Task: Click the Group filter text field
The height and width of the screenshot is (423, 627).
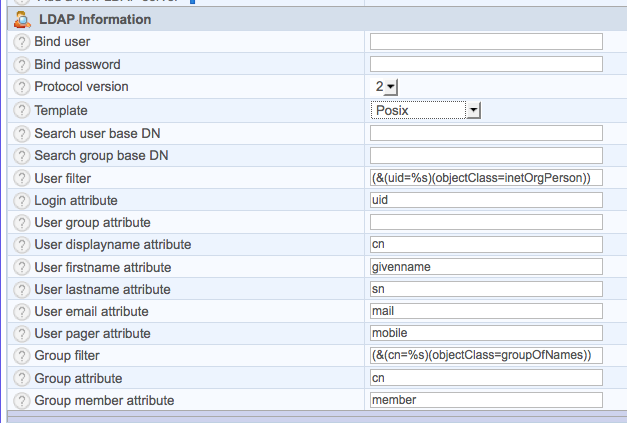Action: click(x=486, y=355)
